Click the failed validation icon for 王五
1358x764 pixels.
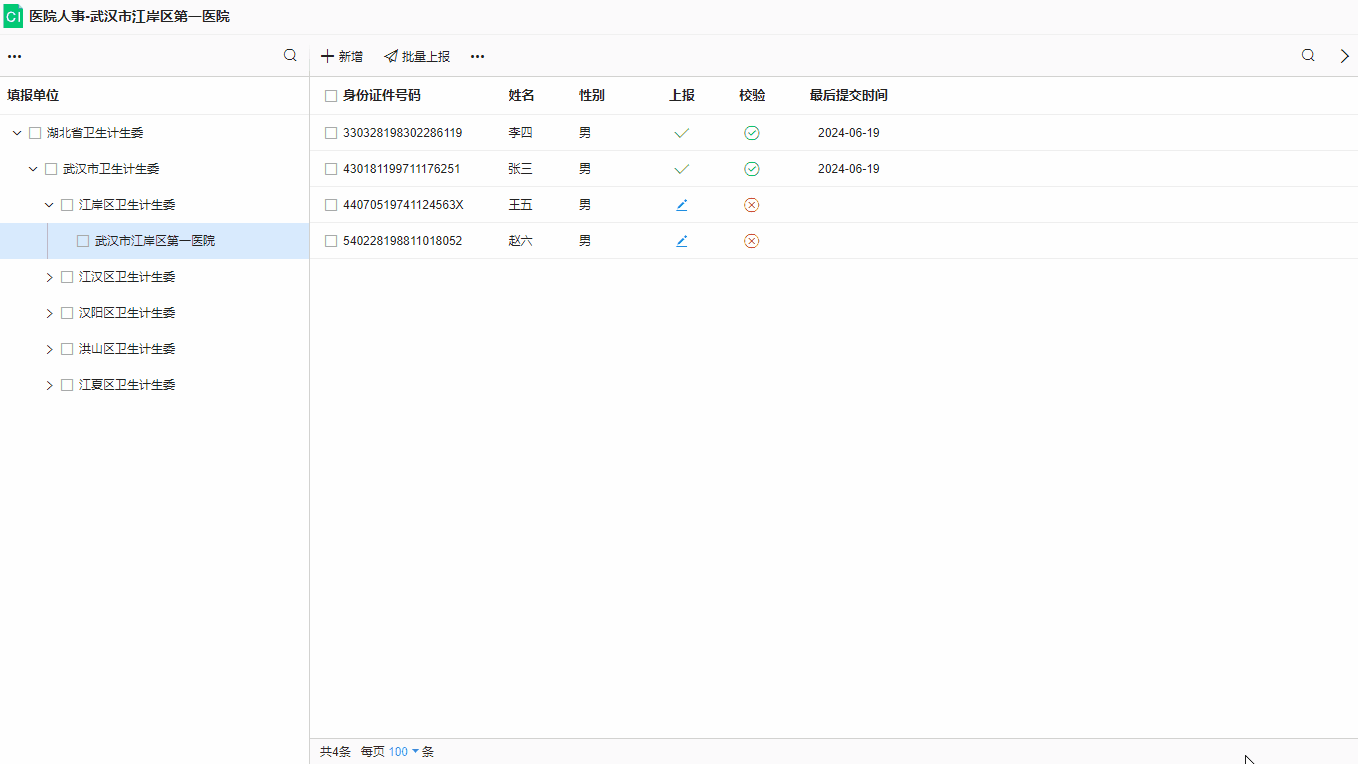[752, 205]
